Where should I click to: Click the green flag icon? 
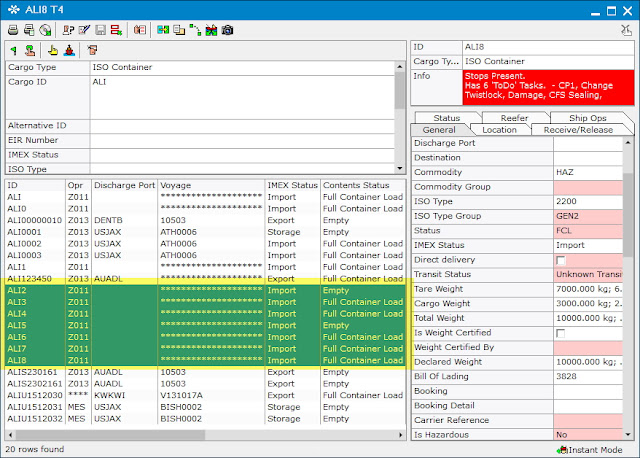coord(13,51)
